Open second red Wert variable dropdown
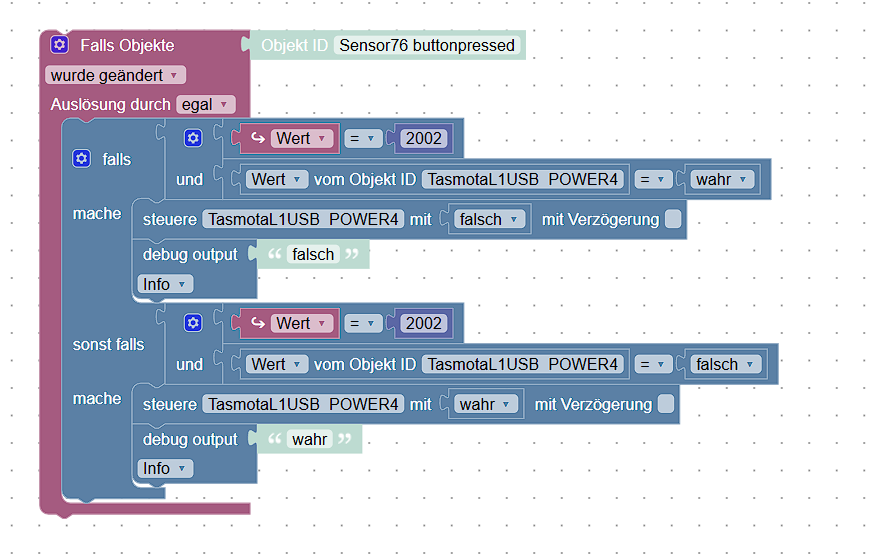 click(x=302, y=324)
